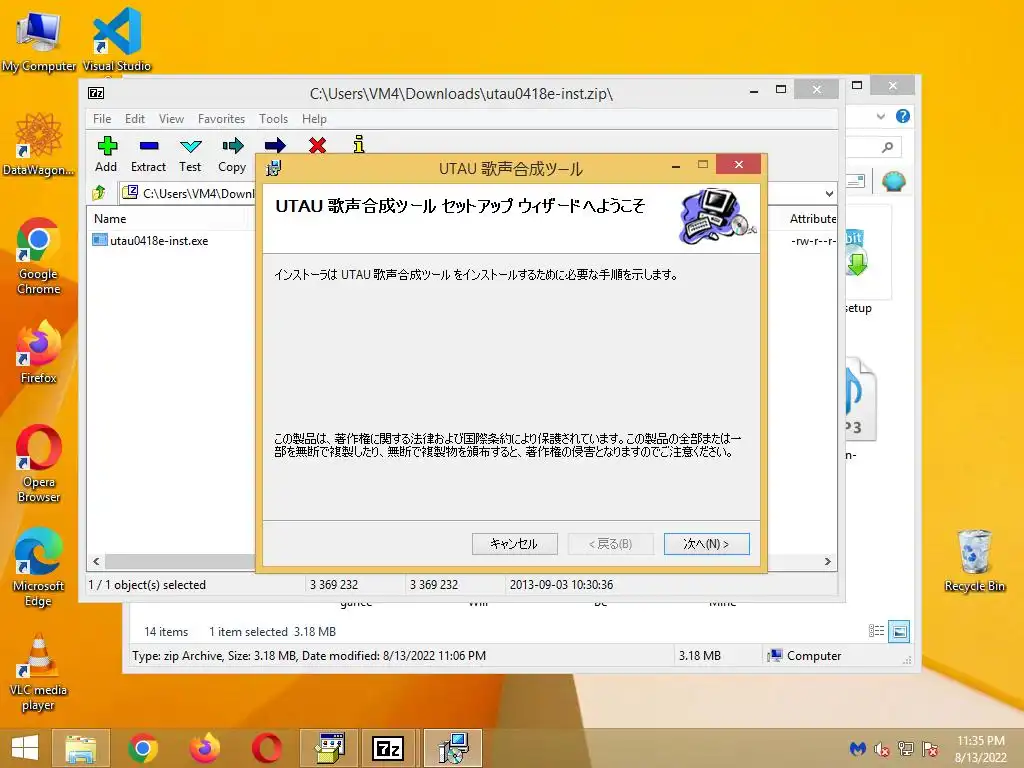Open Chrome from the taskbar
Image resolution: width=1024 pixels, height=768 pixels.
[x=143, y=748]
